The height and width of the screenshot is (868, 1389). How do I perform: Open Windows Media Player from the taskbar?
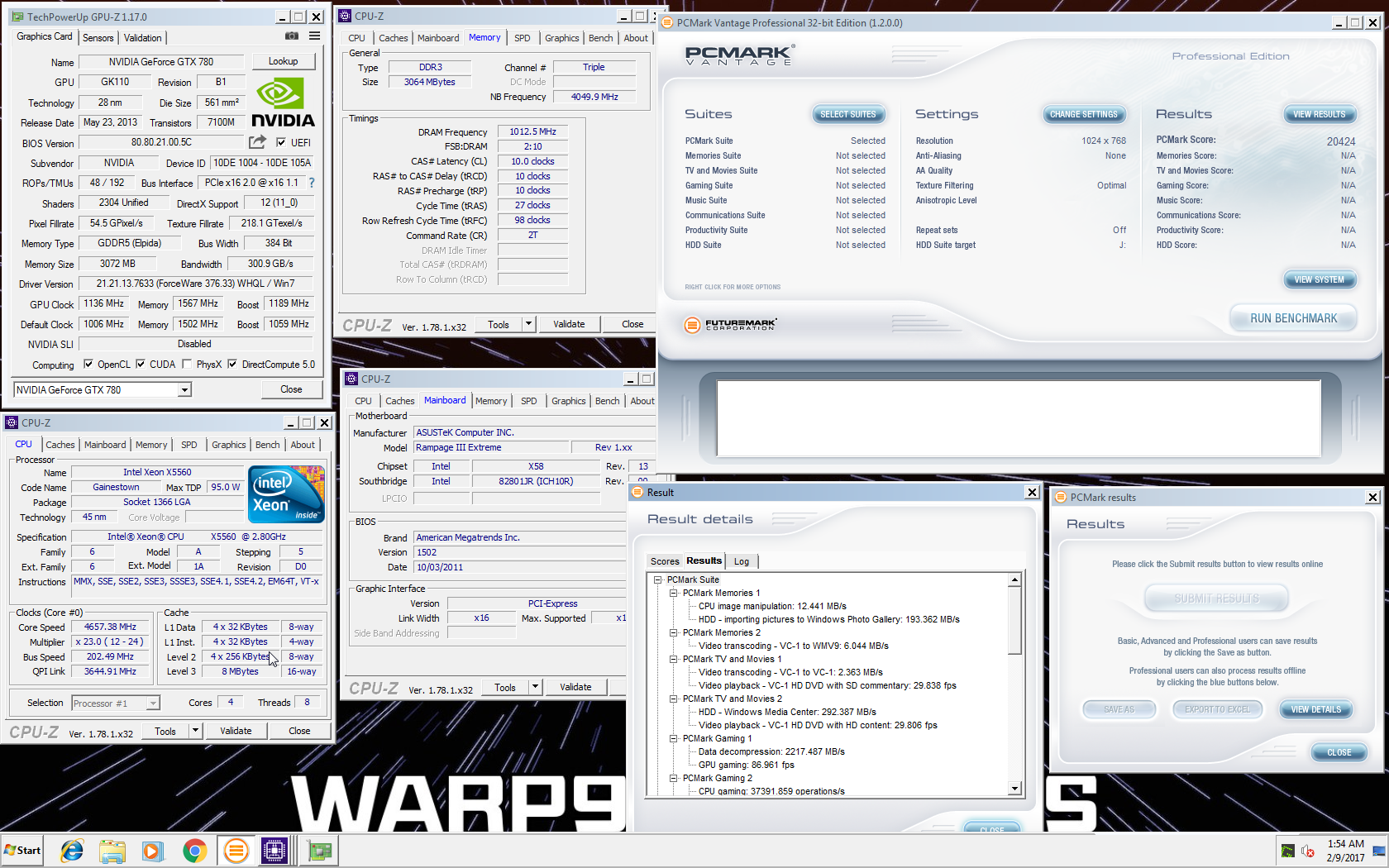pos(152,850)
